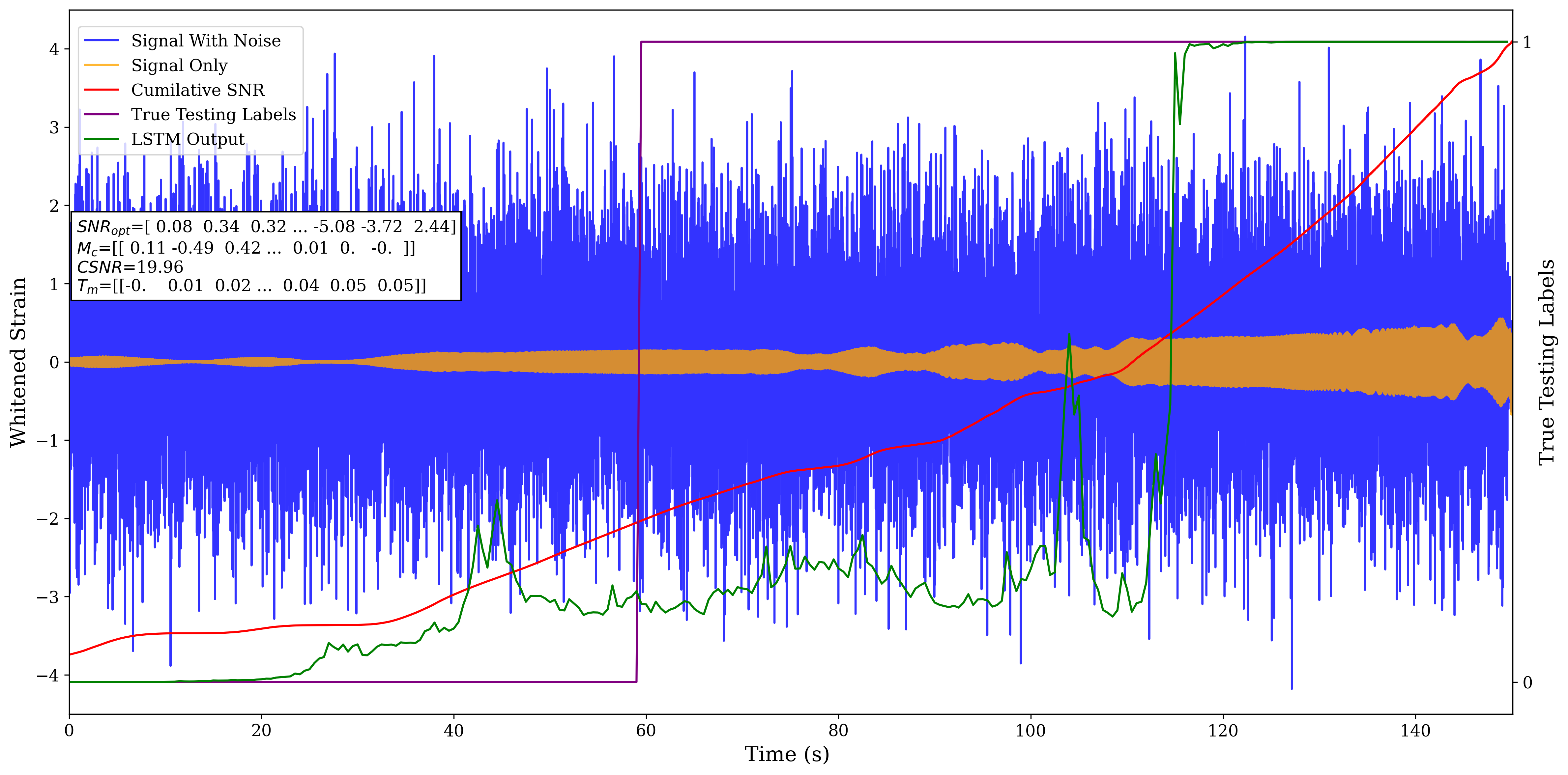Click the red Cumulative SNR legend line
Viewport: 1568px width, 775px height.
101,90
